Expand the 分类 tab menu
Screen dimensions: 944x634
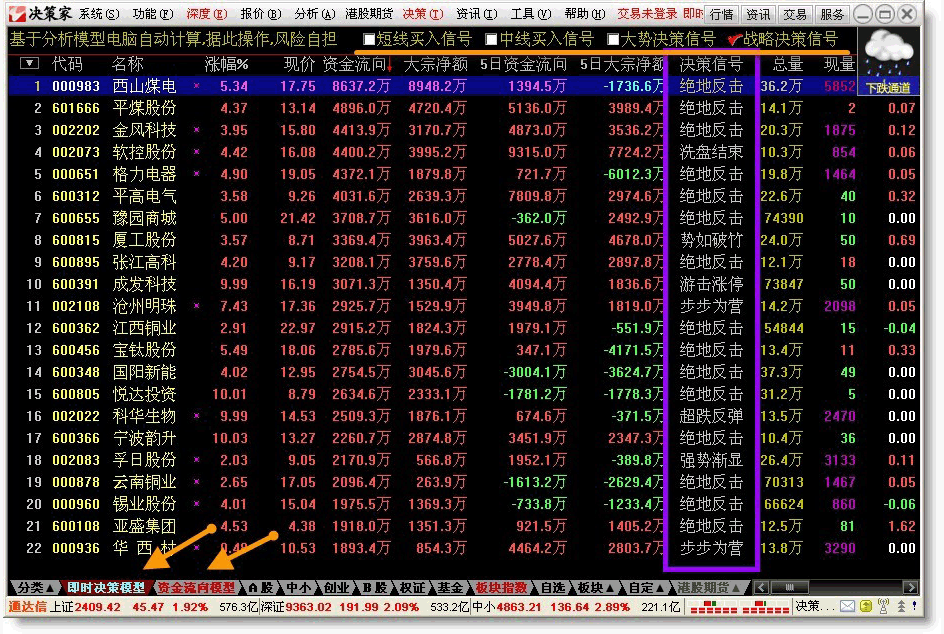click(36, 588)
